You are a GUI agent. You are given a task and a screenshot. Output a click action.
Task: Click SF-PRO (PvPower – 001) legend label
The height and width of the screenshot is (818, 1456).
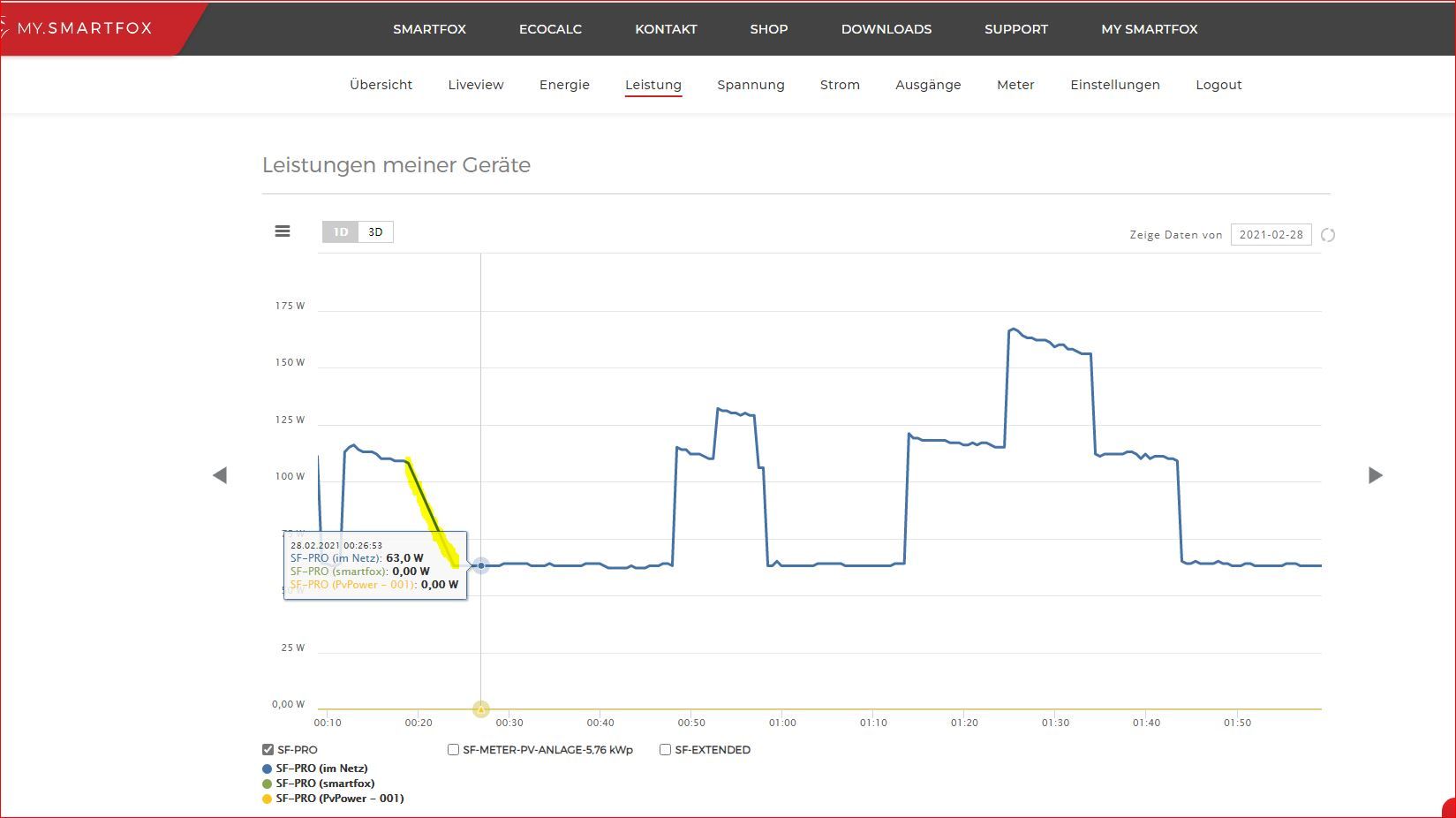point(340,799)
